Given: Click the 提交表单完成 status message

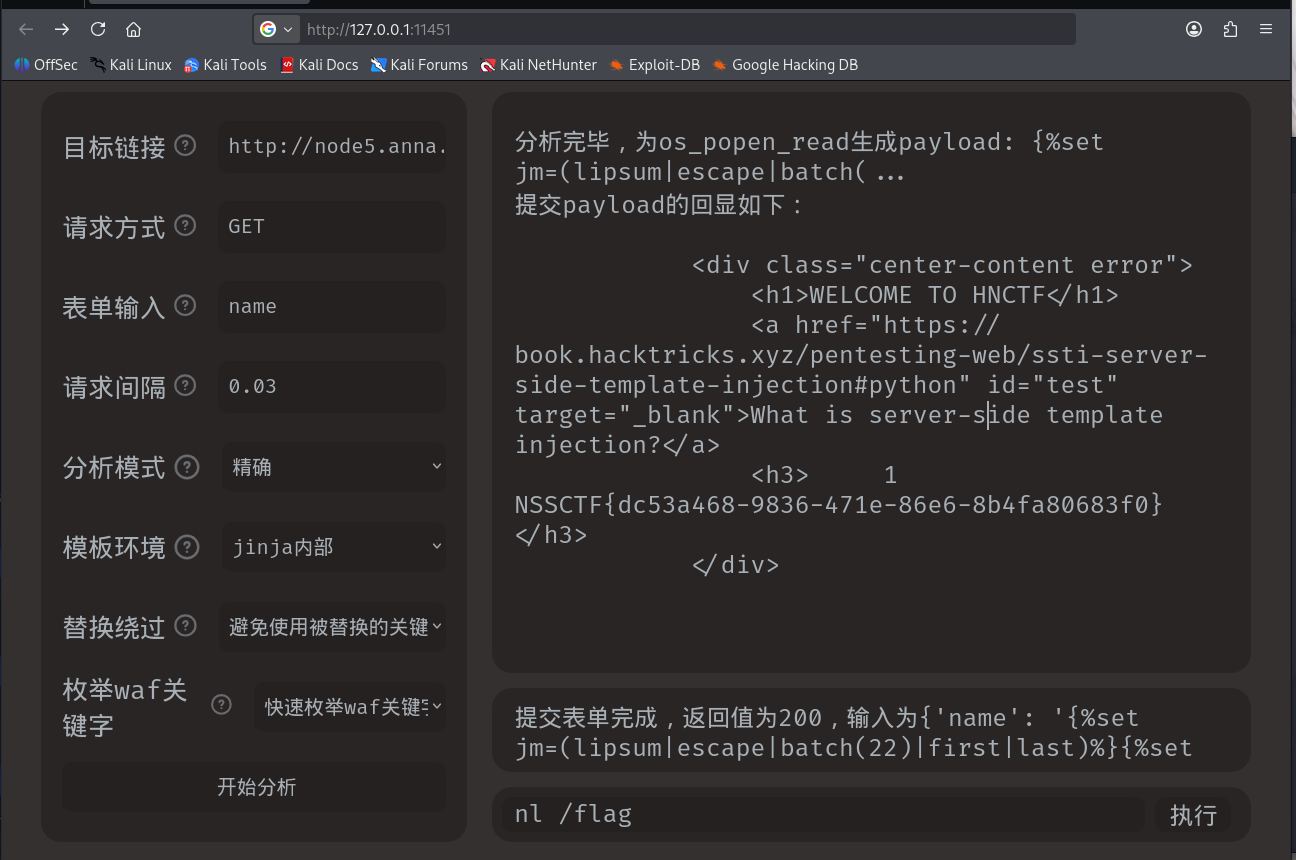Looking at the screenshot, I should tap(853, 733).
